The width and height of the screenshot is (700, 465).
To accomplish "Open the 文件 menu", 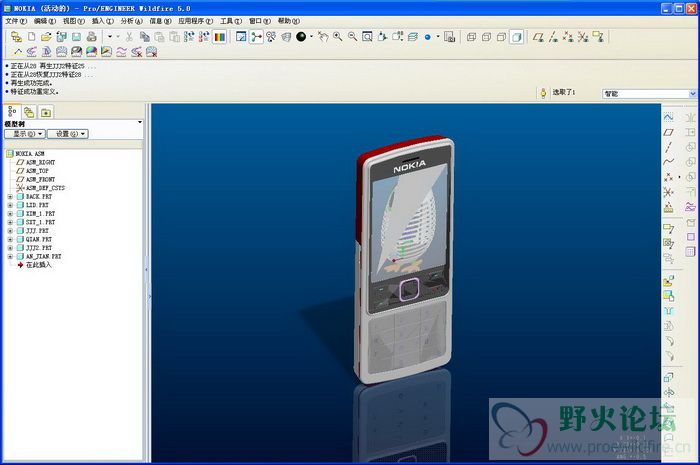I will tap(16, 21).
